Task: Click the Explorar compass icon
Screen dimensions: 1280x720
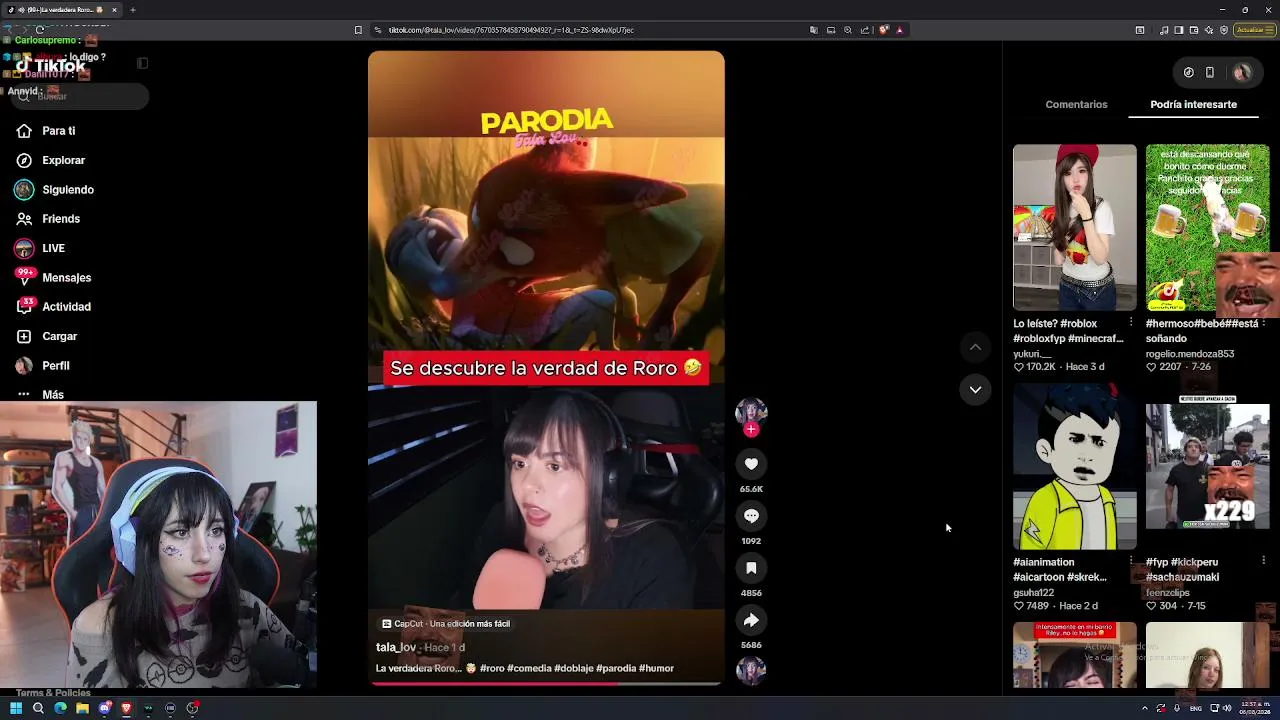Action: click(24, 160)
